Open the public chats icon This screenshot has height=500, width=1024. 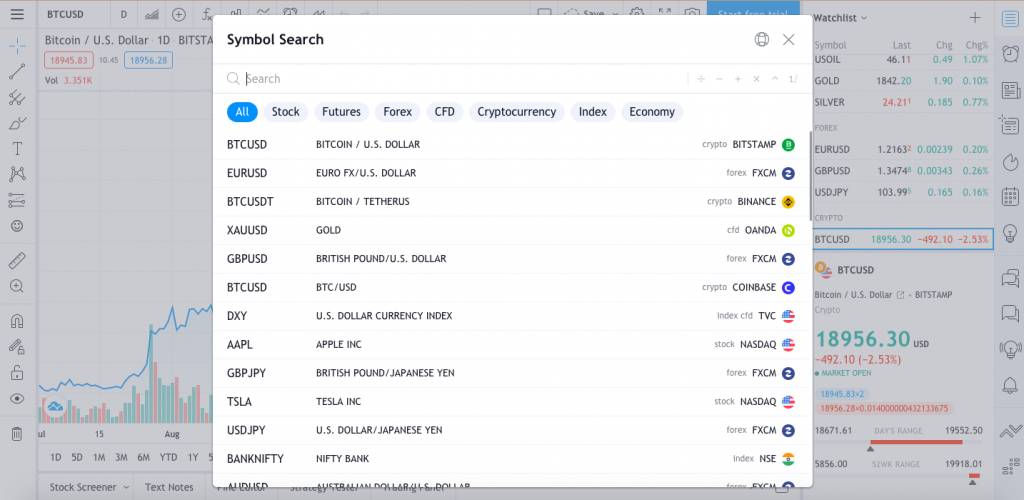click(1010, 279)
